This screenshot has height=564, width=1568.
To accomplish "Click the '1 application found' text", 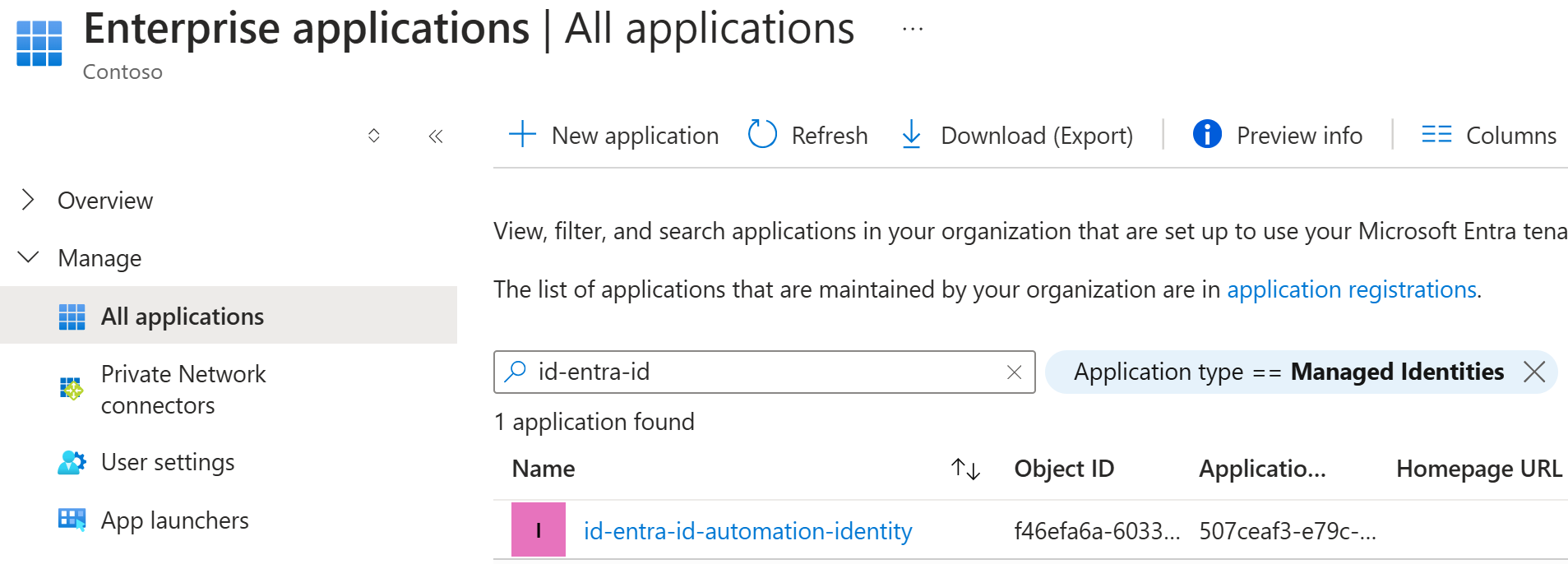I will (594, 422).
